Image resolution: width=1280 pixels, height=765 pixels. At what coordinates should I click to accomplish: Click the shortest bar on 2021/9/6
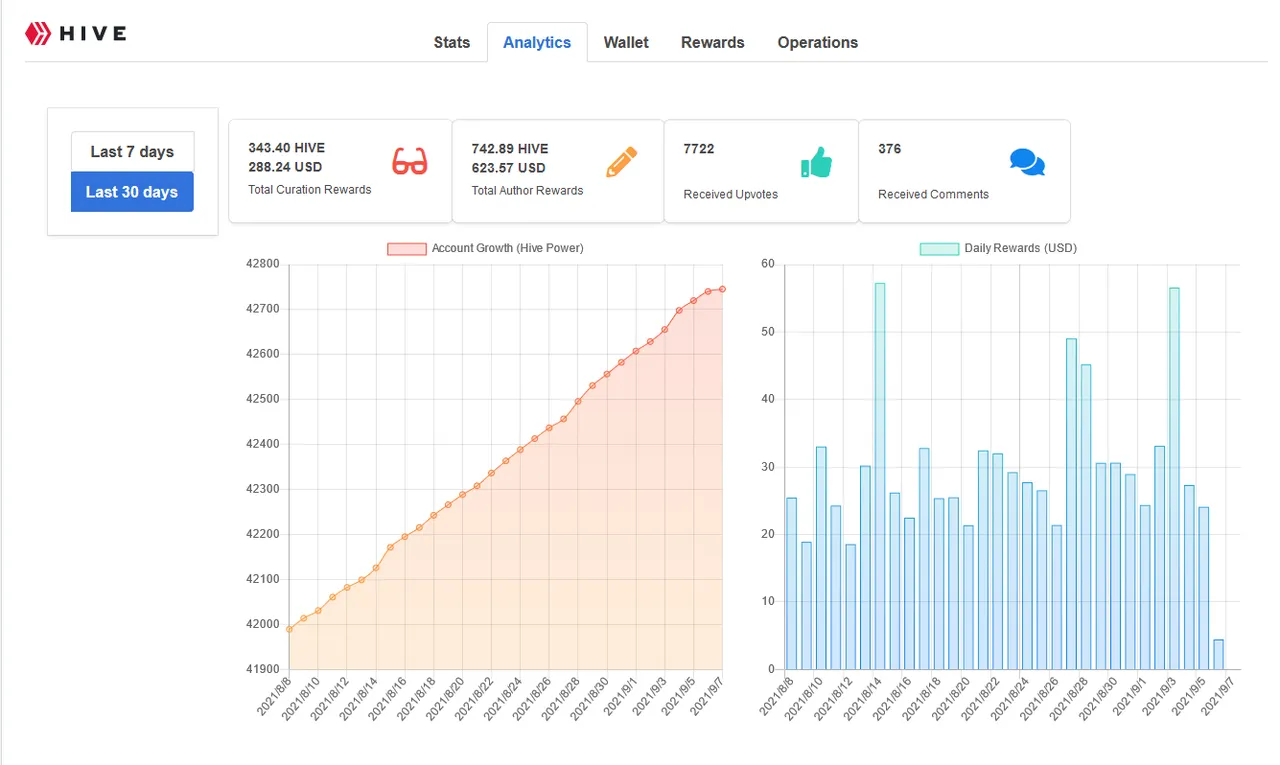pyautogui.click(x=1218, y=655)
